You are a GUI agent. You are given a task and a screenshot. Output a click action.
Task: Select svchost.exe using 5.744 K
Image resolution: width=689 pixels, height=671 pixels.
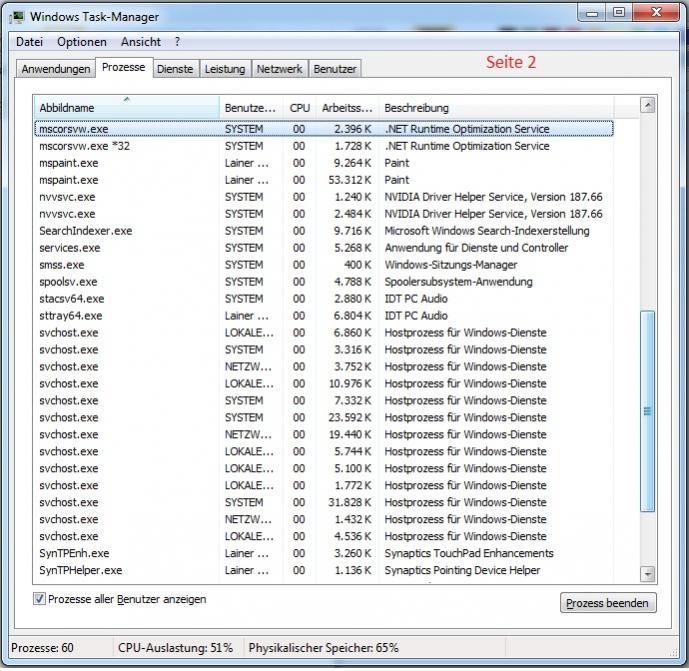click(x=324, y=451)
